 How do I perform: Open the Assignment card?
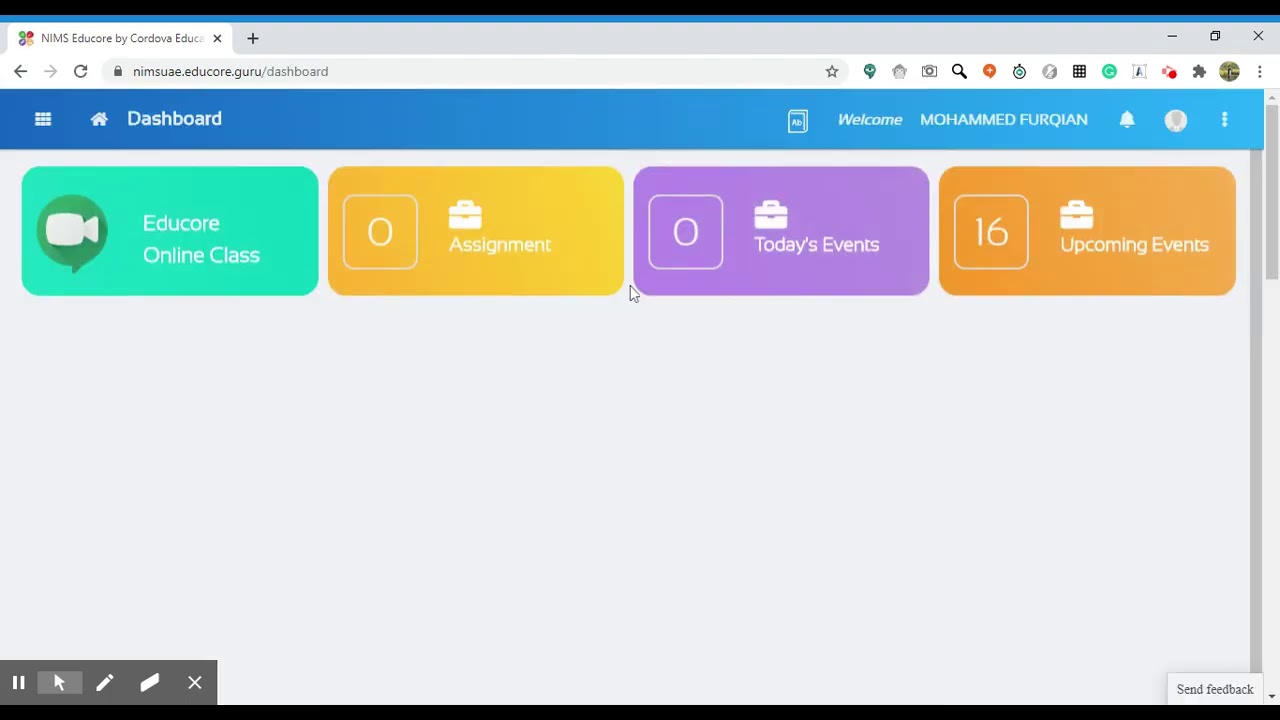tap(476, 231)
